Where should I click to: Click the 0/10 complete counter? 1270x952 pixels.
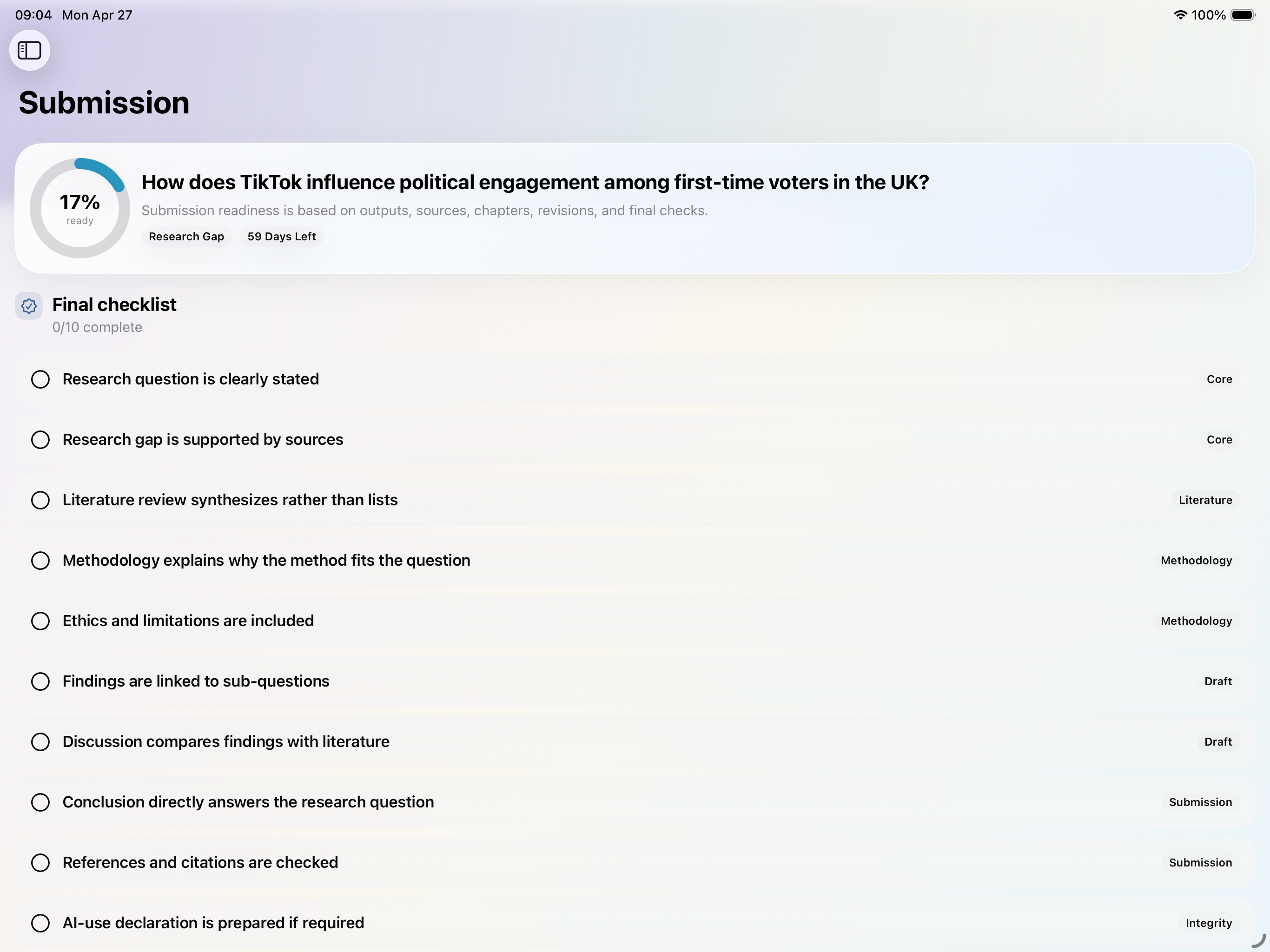click(x=97, y=327)
